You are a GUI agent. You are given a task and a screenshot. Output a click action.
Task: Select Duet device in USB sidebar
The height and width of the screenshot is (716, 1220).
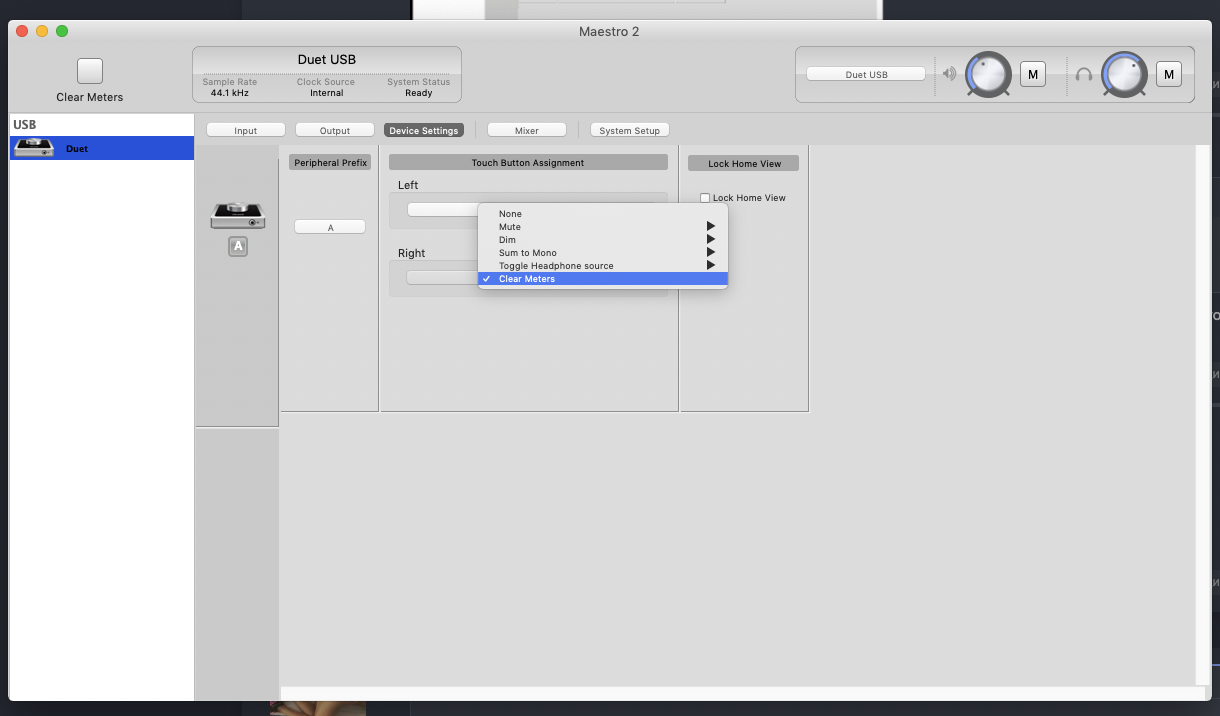pyautogui.click(x=102, y=148)
